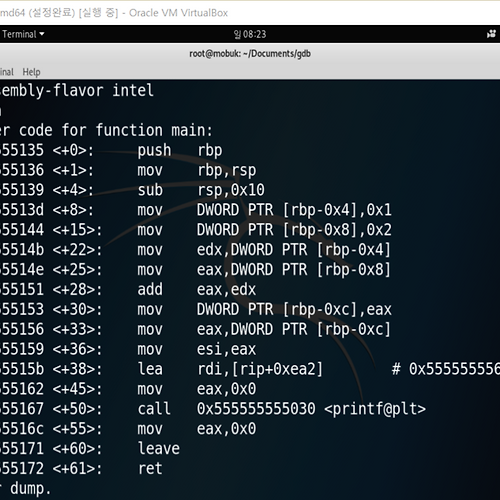Click the mov esi,eax line

[x=128, y=349]
